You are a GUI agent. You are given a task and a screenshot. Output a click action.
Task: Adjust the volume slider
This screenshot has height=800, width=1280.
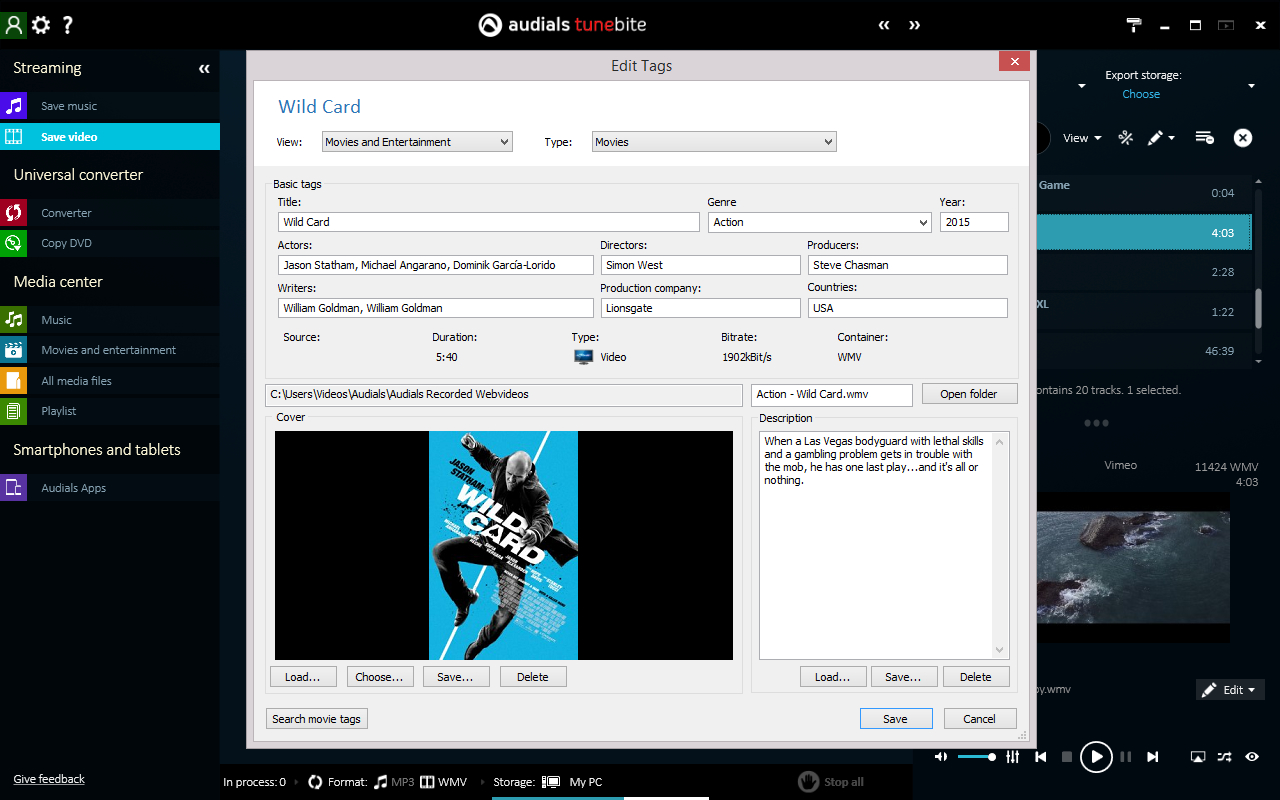pos(975,757)
